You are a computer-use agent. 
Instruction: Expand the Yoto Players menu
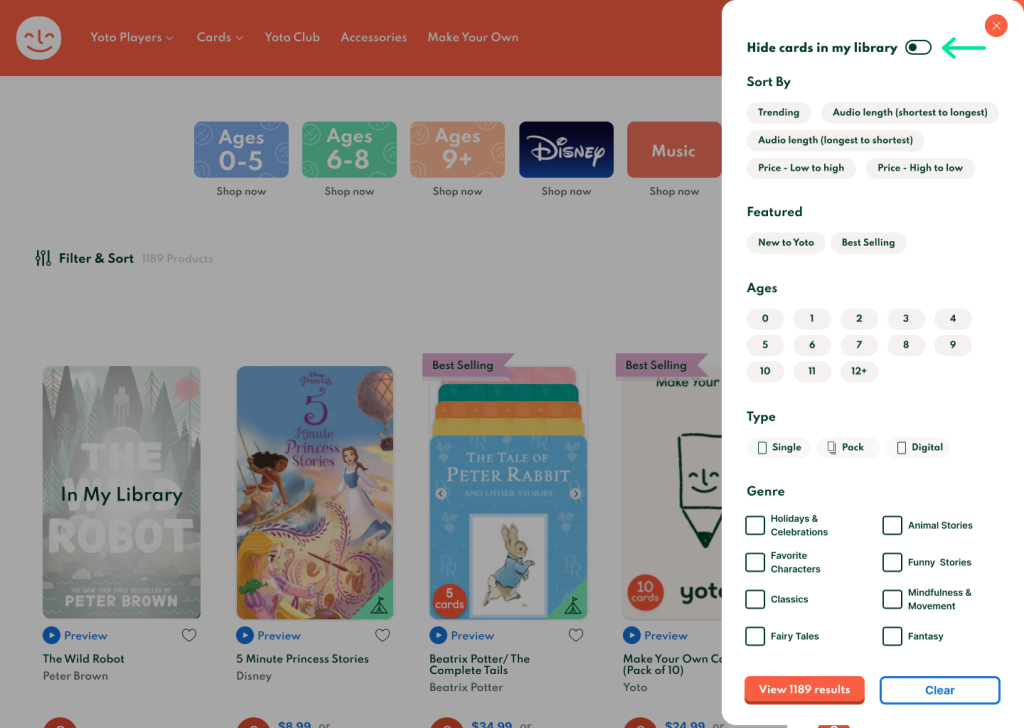click(132, 37)
